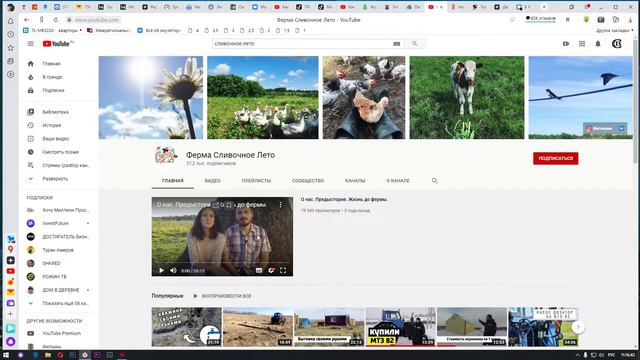Click the YouTube logo
The height and width of the screenshot is (360, 640).
[56, 44]
